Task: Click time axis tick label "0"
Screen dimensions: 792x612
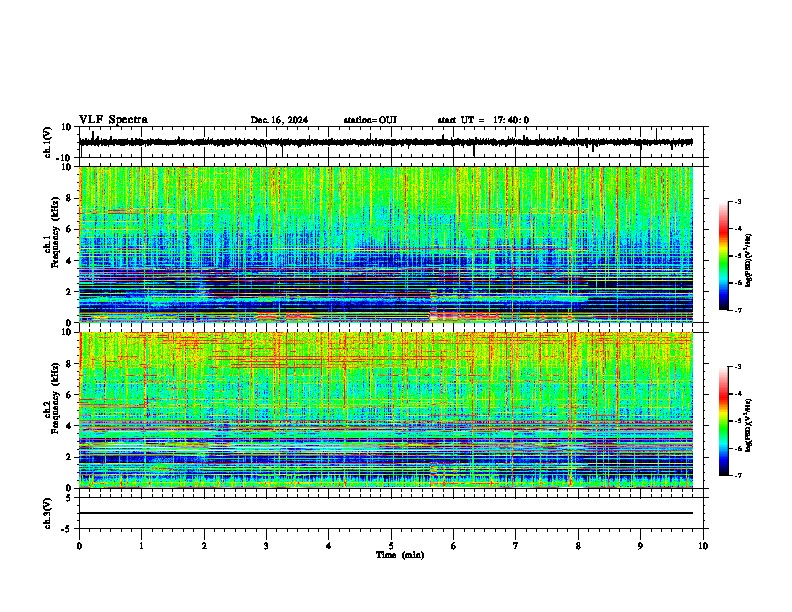Action: [x=79, y=546]
